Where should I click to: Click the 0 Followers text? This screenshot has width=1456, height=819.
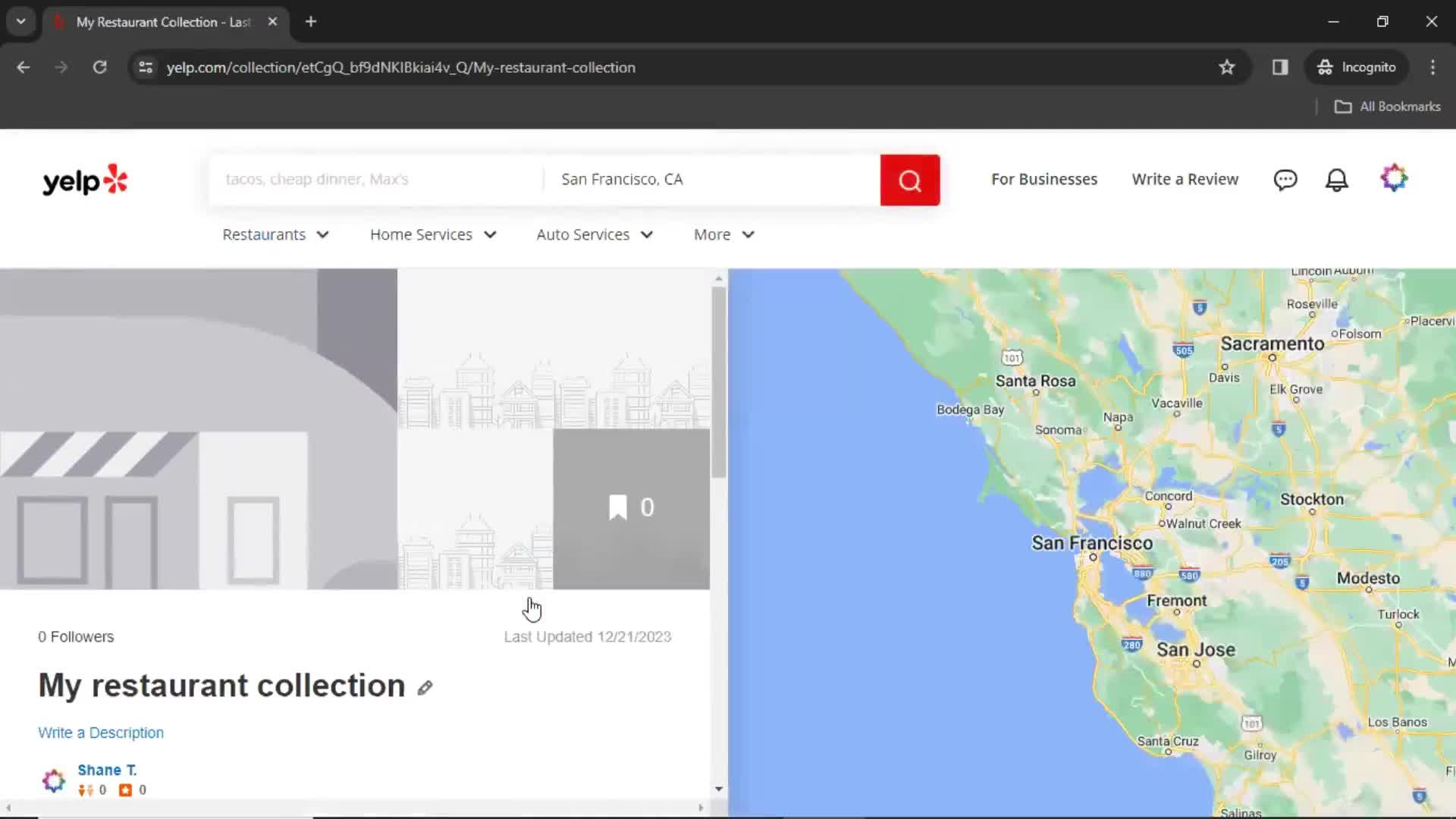pos(76,637)
